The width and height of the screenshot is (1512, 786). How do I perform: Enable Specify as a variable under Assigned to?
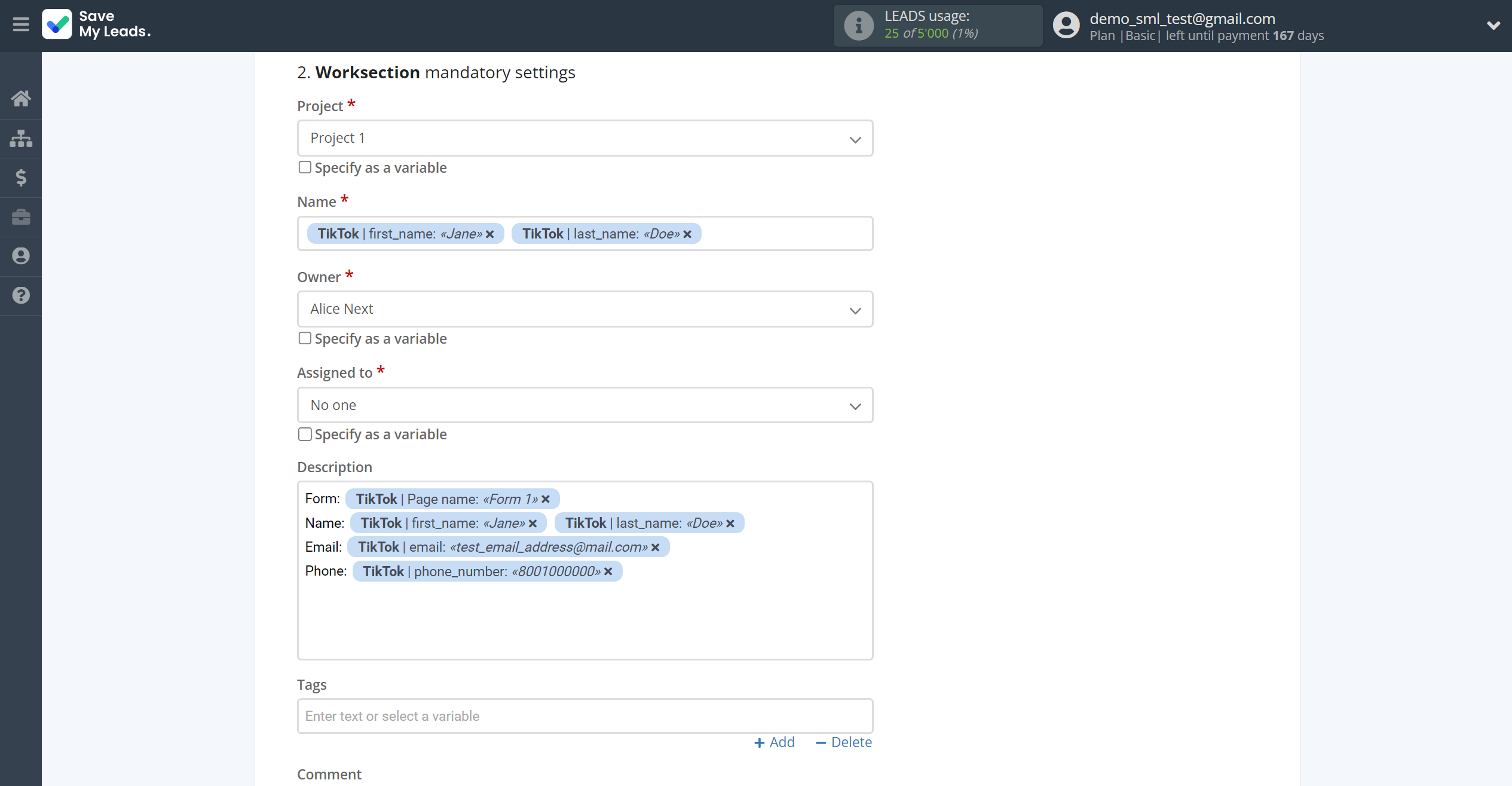(x=305, y=434)
